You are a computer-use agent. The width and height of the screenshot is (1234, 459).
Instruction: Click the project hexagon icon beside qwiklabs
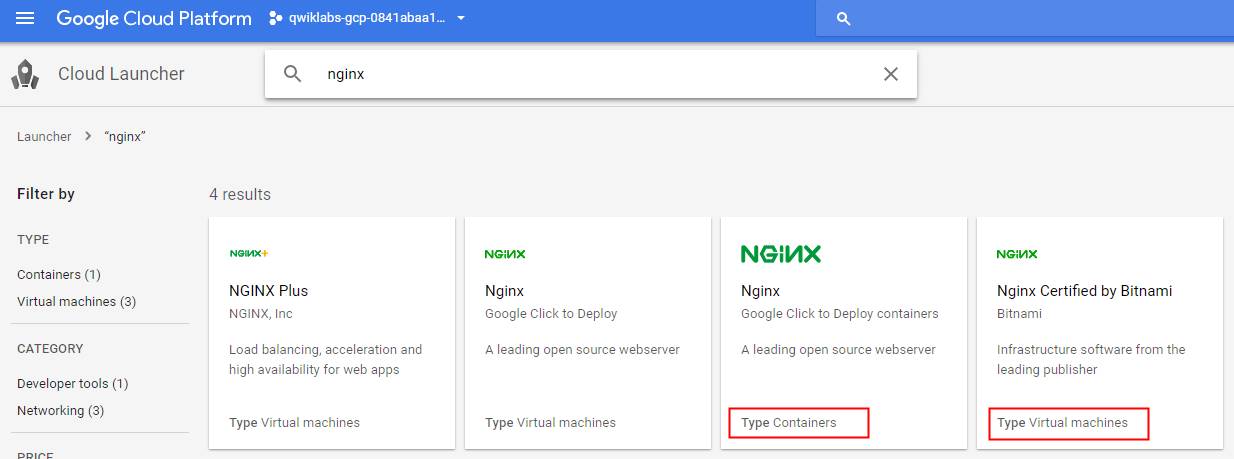[x=277, y=19]
